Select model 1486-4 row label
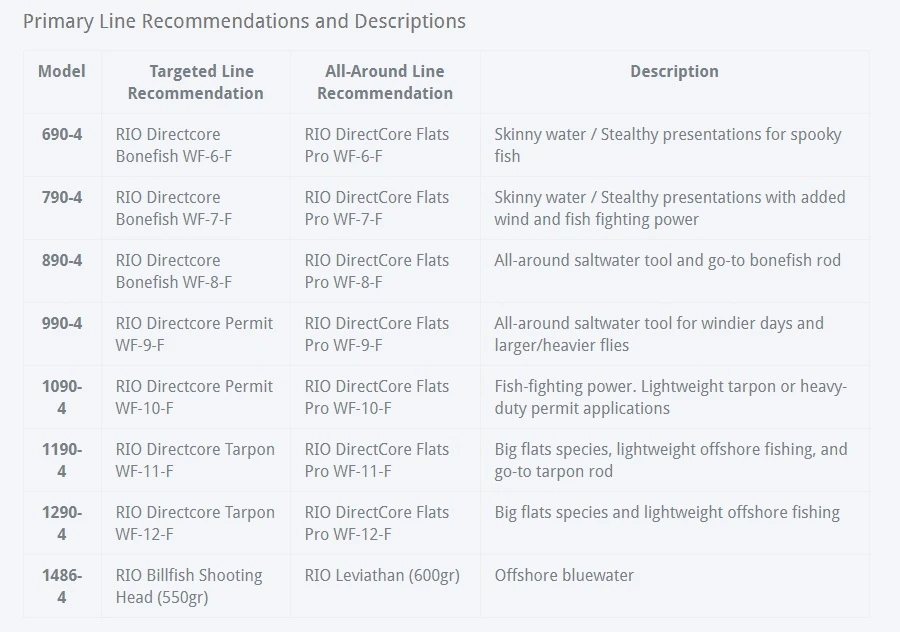Image resolution: width=900 pixels, height=632 pixels. click(62, 586)
